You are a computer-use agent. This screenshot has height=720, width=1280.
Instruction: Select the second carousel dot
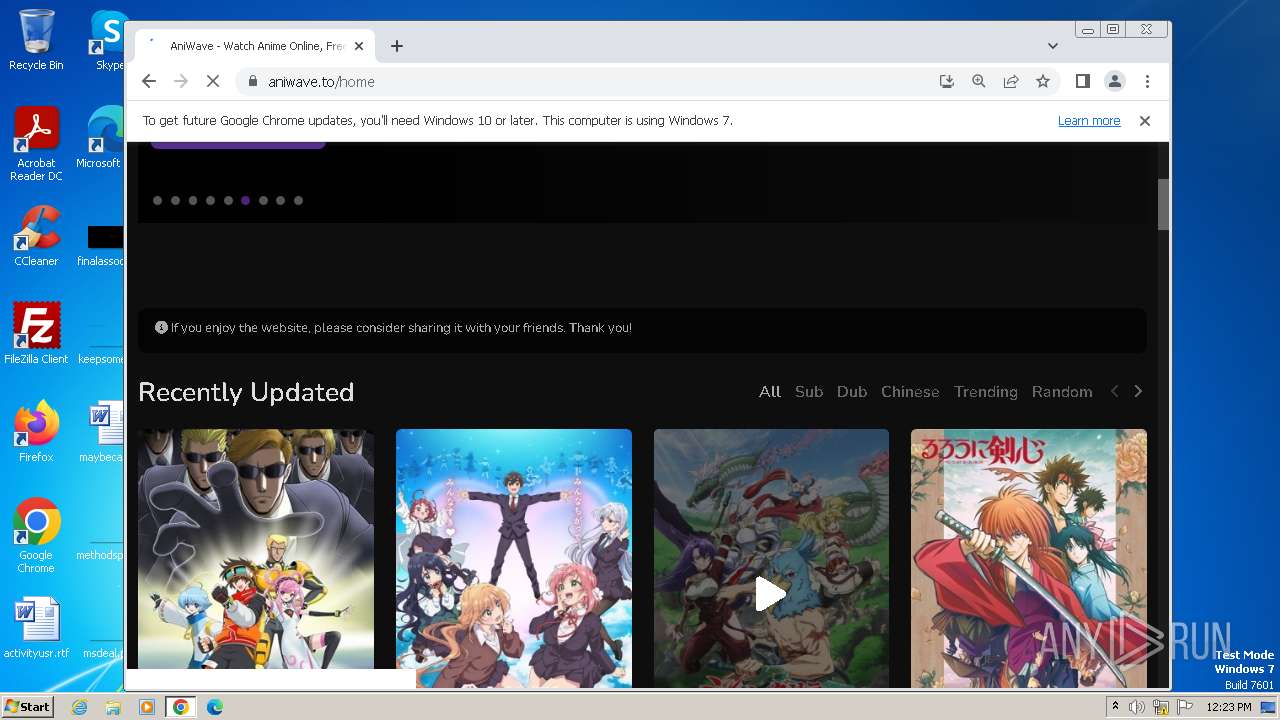[x=176, y=201]
